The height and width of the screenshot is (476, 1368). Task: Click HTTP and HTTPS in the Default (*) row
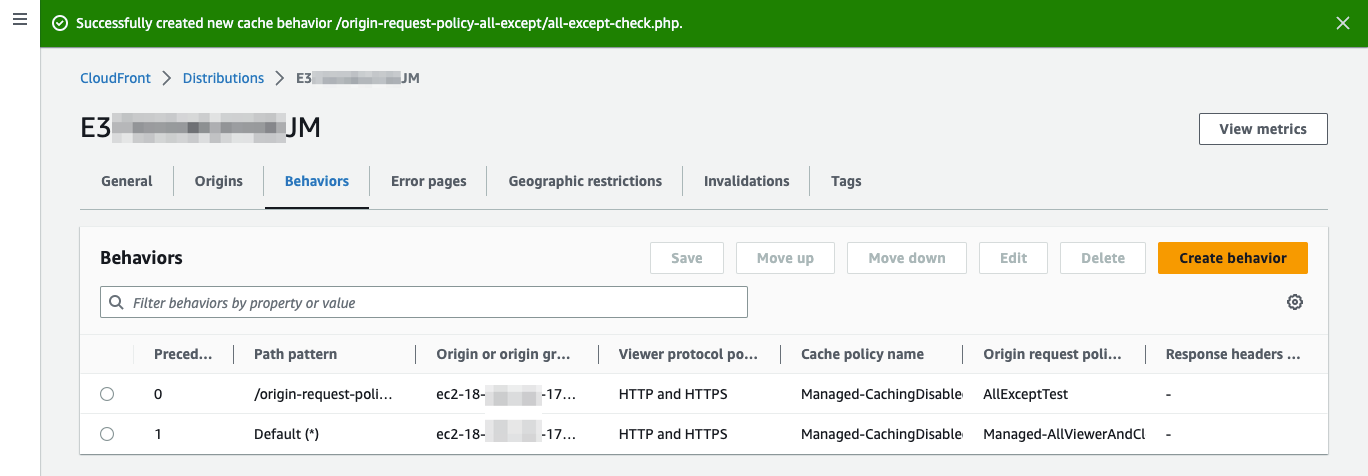click(x=673, y=434)
